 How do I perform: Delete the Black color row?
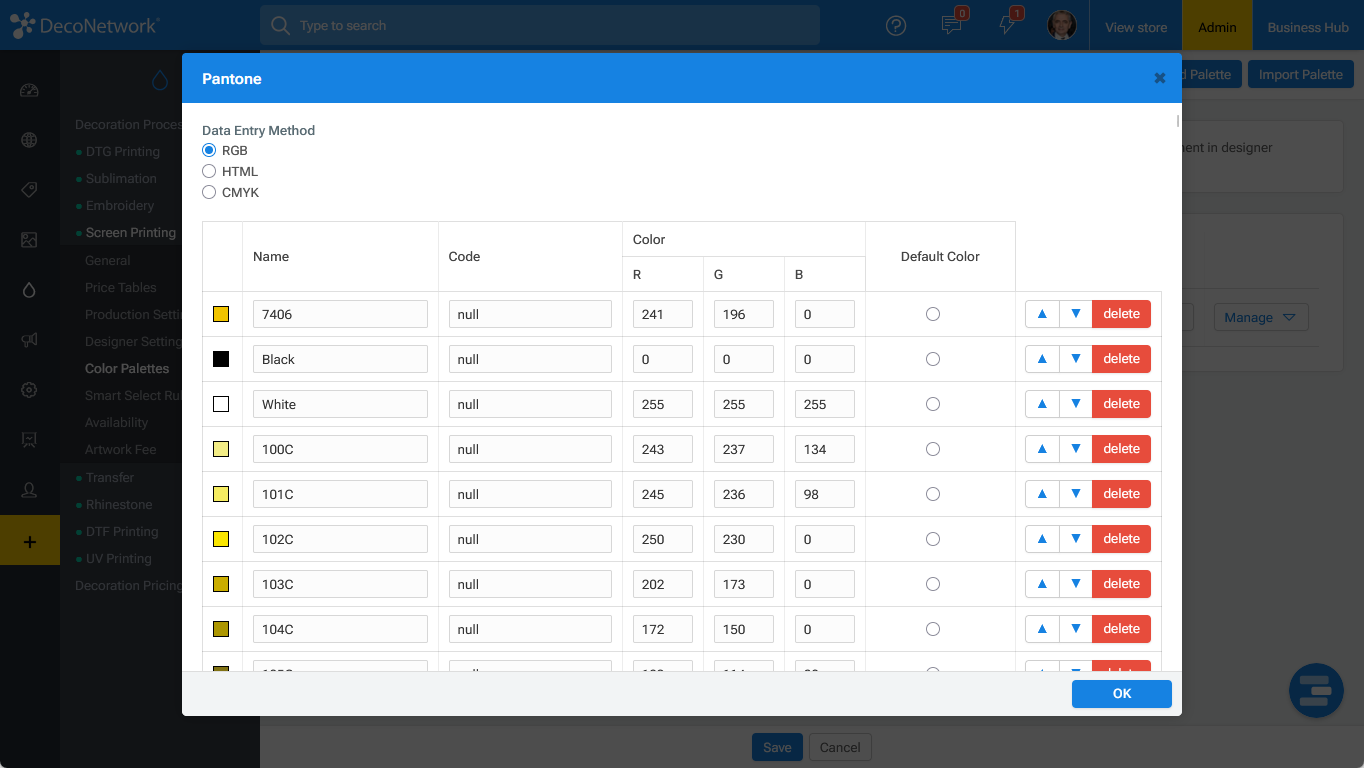1122,359
